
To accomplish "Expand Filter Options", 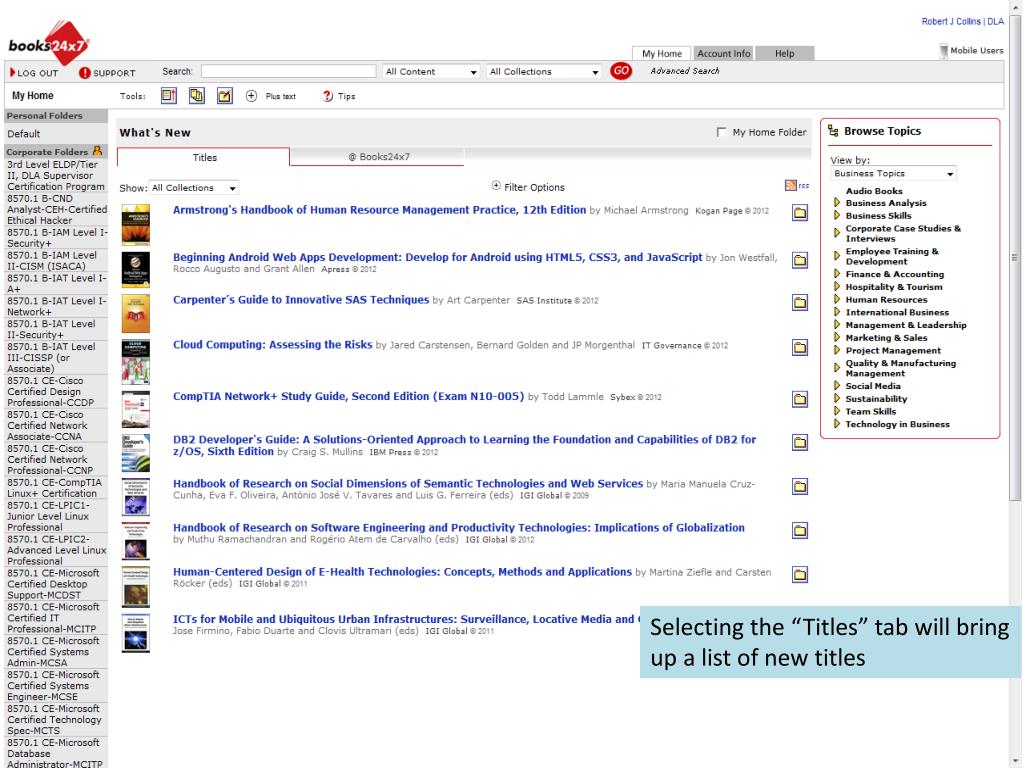I will pos(528,187).
